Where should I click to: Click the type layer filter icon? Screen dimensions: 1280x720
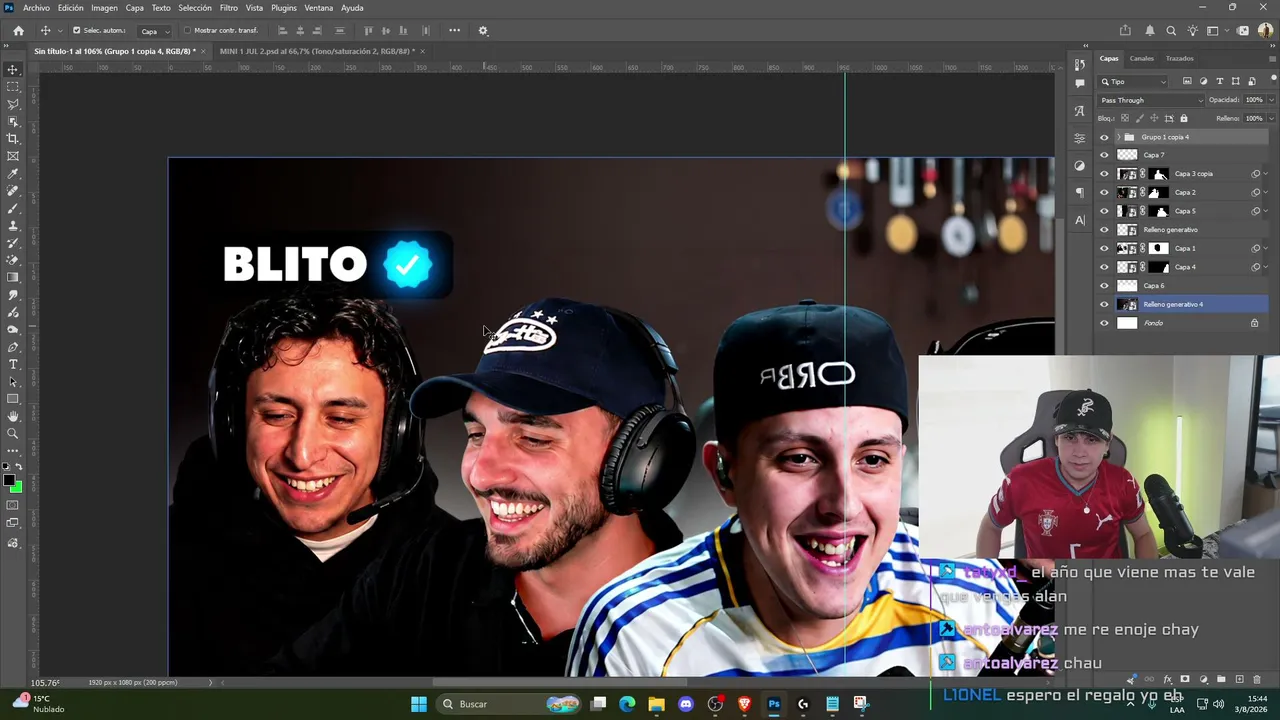pyautogui.click(x=1219, y=81)
